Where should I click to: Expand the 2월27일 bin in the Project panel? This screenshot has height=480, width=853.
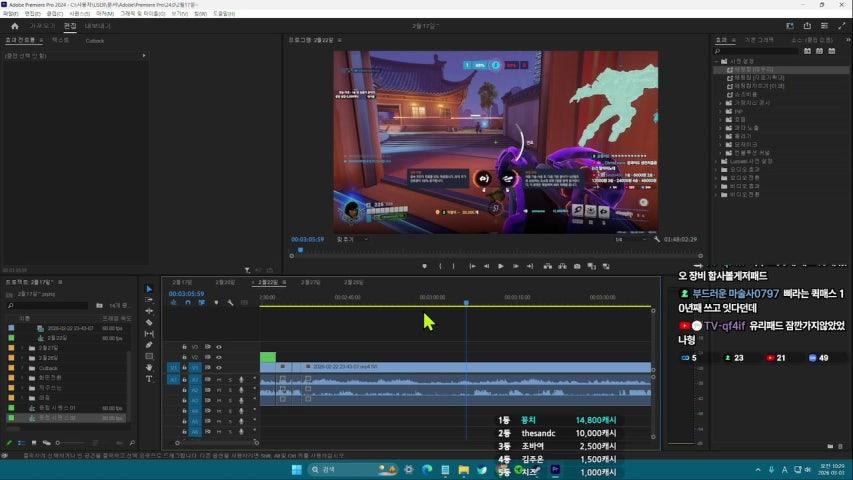pos(22,347)
